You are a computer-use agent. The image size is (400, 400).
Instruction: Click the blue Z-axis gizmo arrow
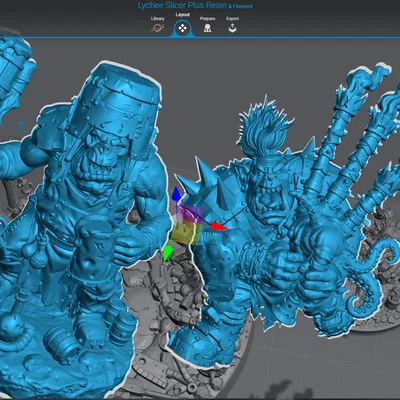[x=176, y=195]
